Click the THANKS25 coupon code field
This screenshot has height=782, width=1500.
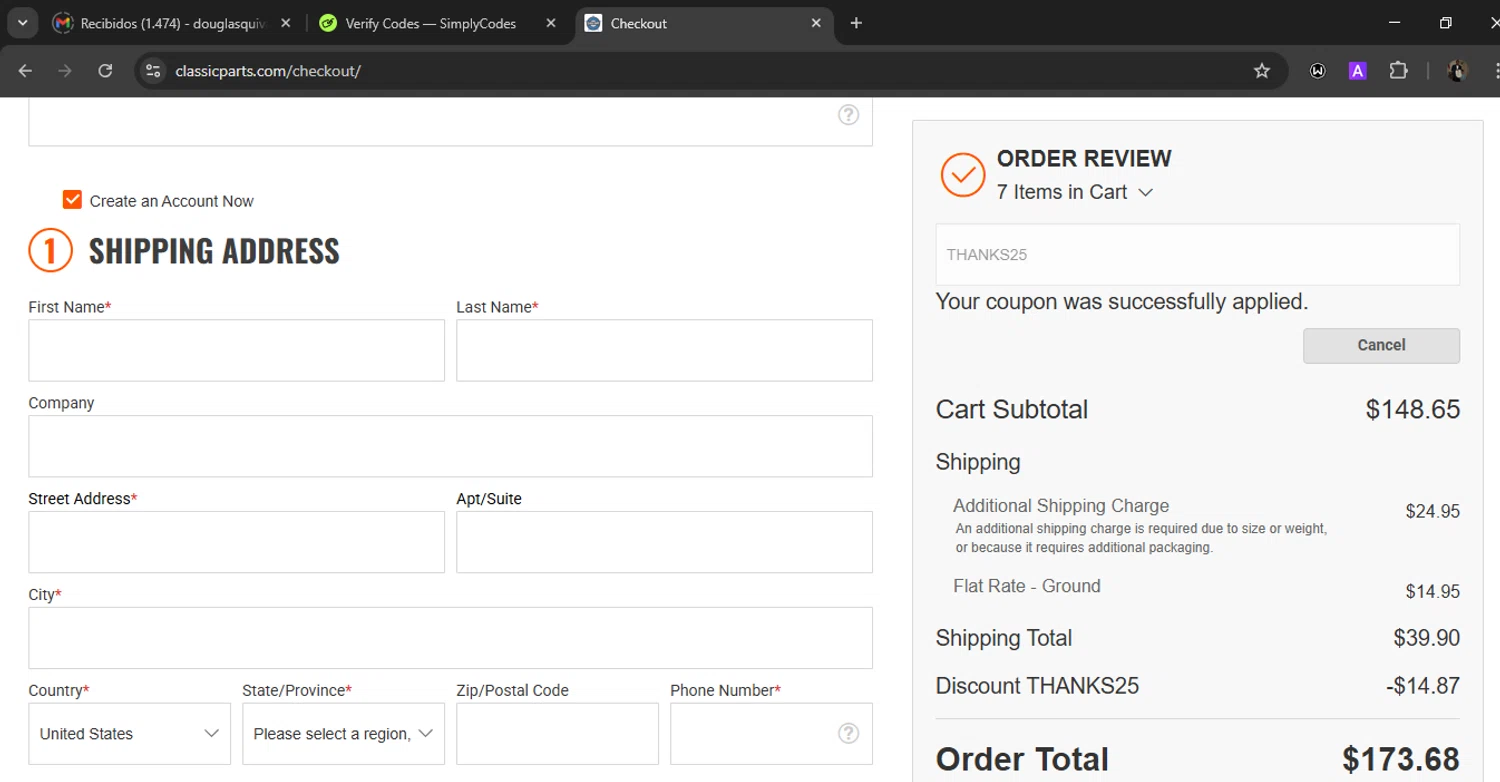[1197, 254]
